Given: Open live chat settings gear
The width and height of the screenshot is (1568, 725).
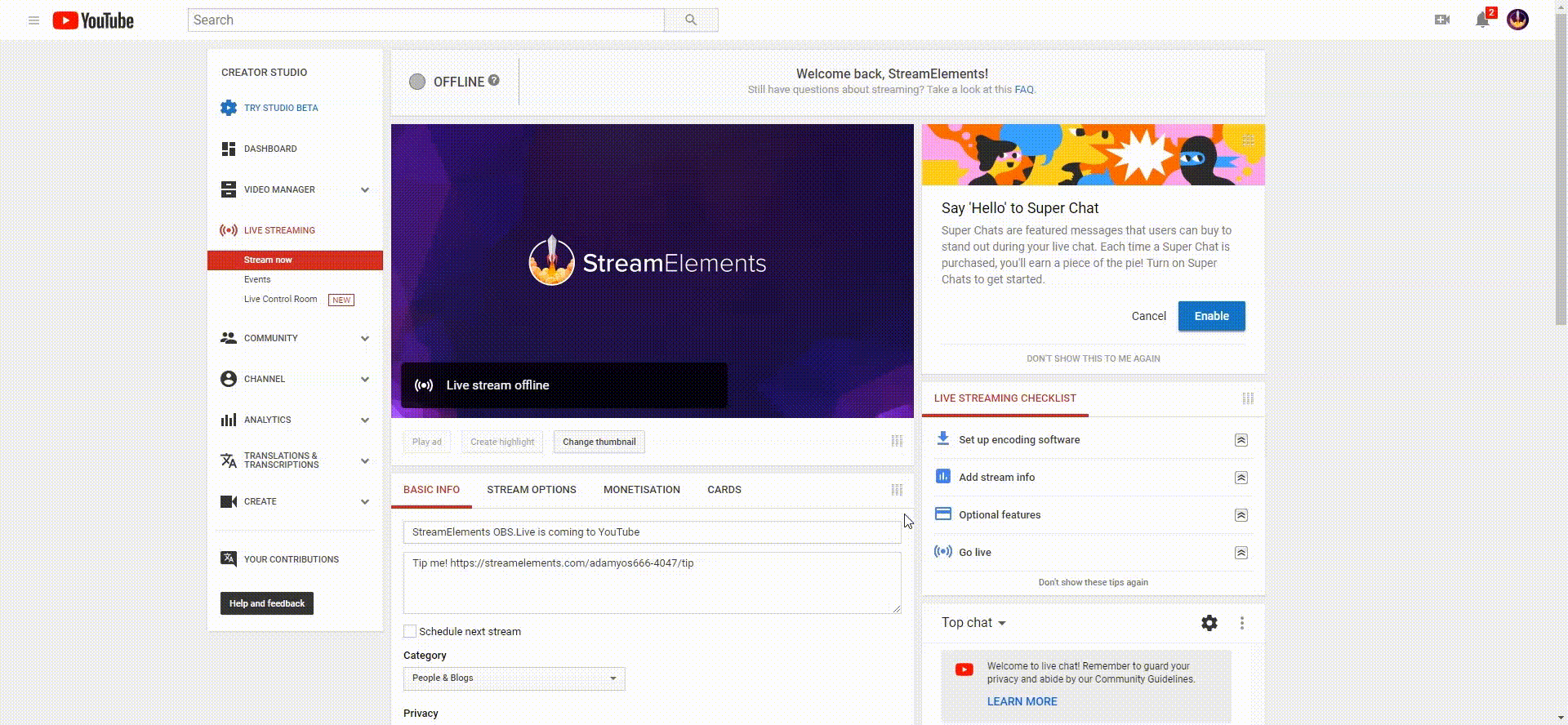Looking at the screenshot, I should pyautogui.click(x=1209, y=623).
